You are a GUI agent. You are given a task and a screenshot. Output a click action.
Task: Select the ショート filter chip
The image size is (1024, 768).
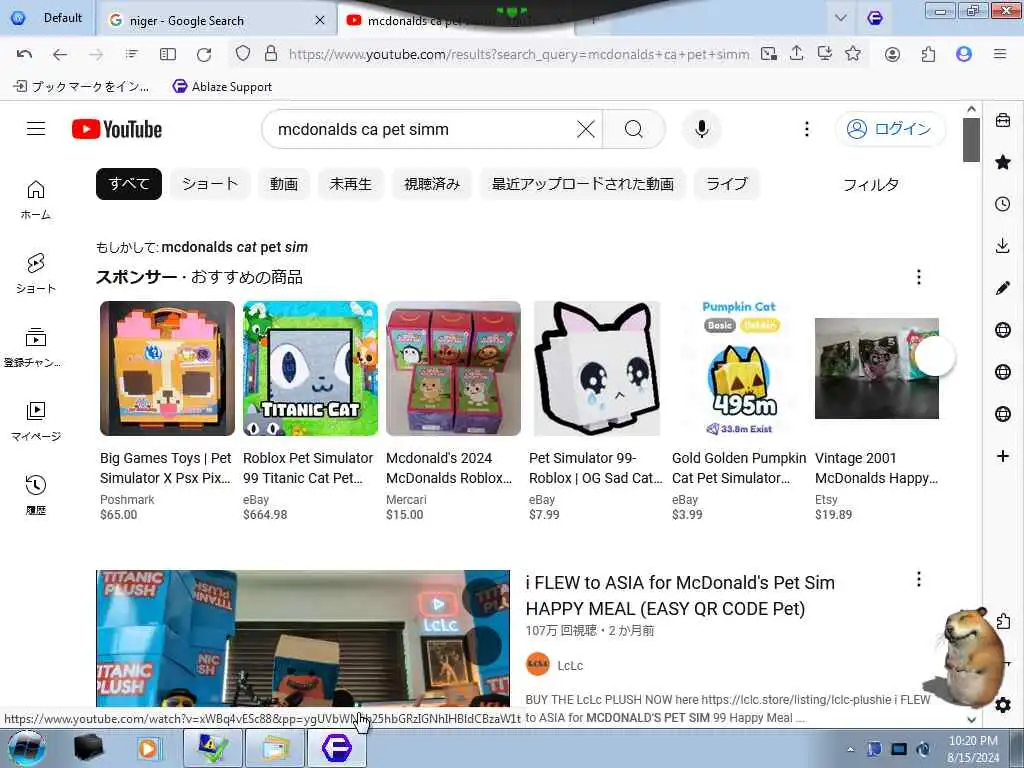point(210,184)
